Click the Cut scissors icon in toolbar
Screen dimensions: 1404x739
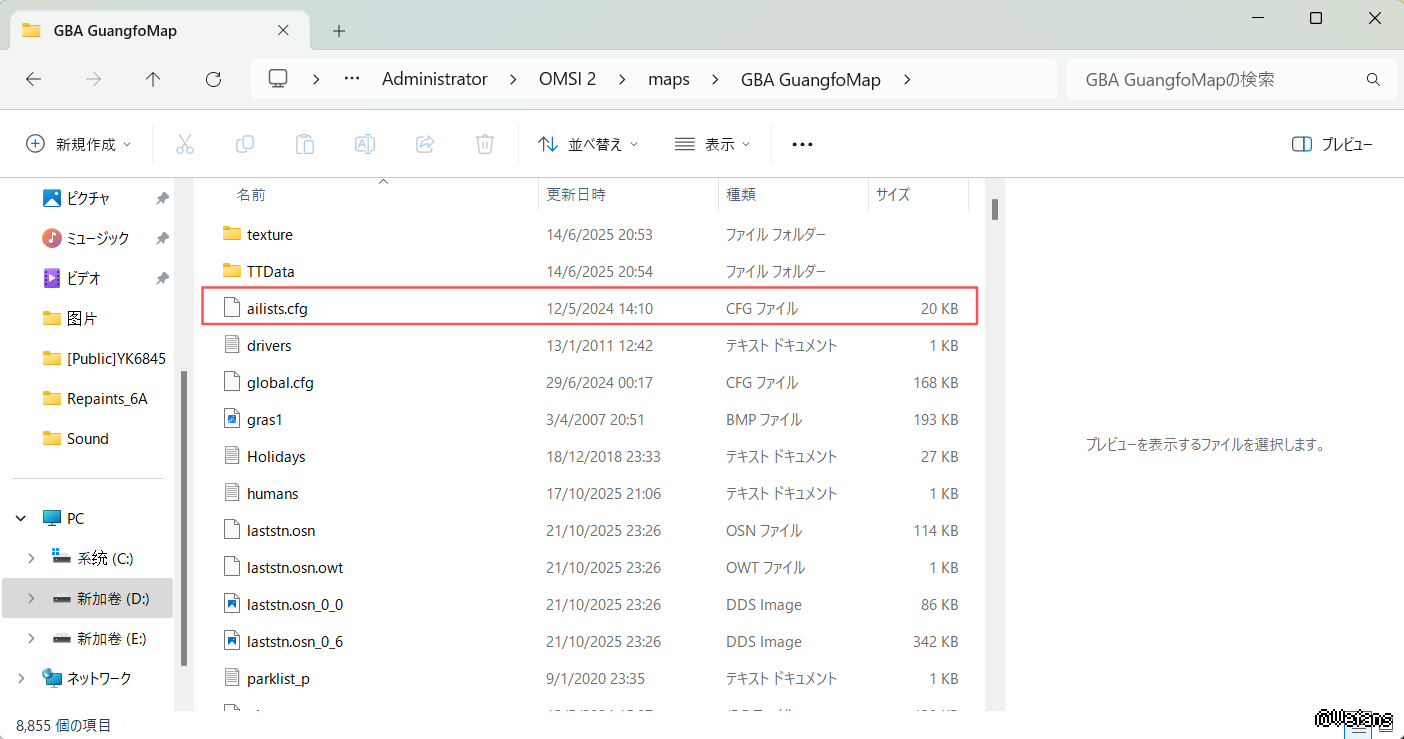point(185,144)
